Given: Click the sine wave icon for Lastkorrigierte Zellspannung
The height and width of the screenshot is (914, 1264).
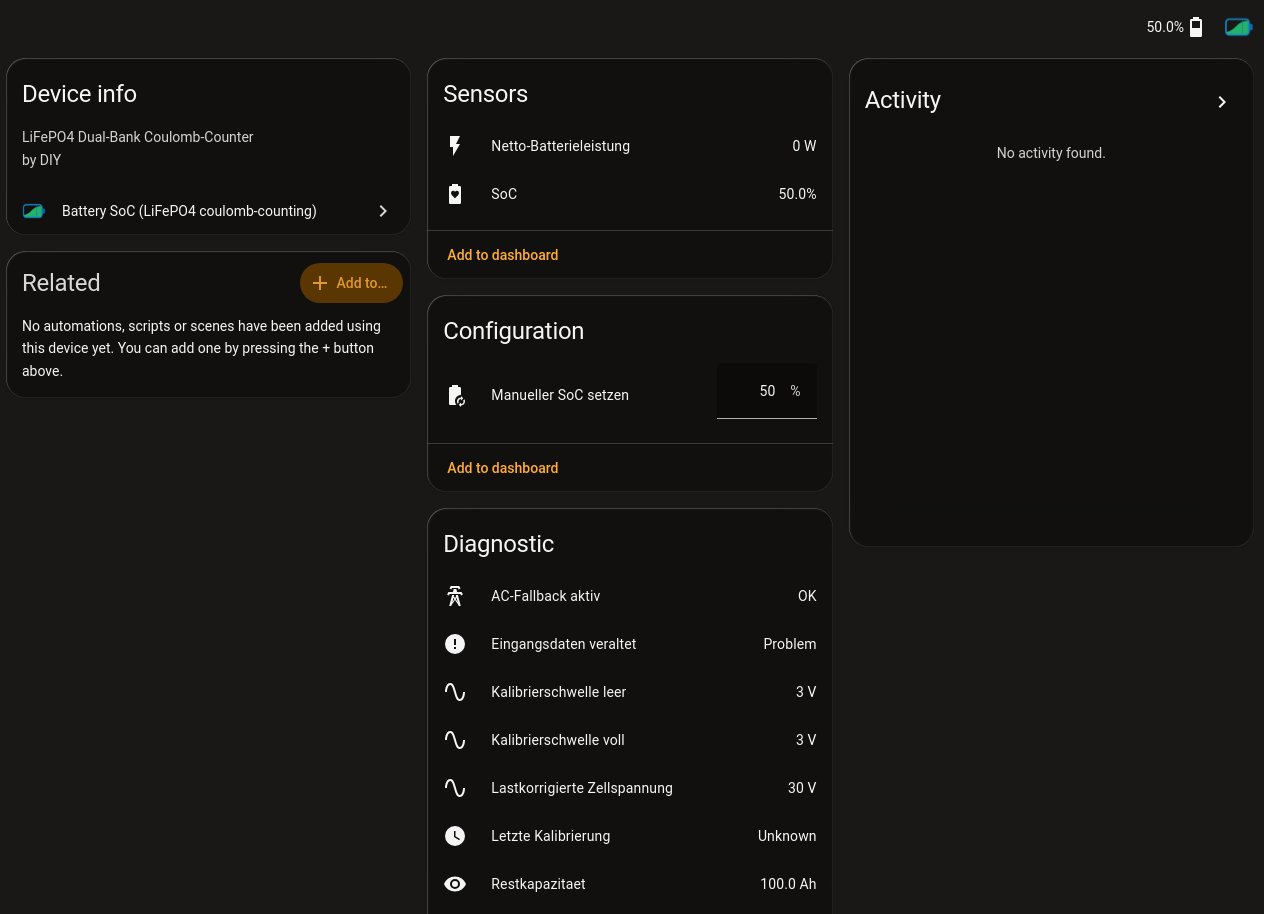Looking at the screenshot, I should [x=455, y=788].
